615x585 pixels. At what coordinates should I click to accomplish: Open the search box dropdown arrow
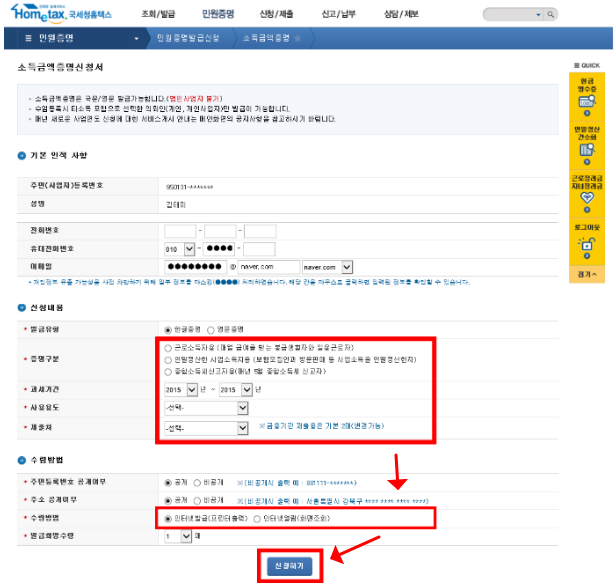(x=539, y=15)
